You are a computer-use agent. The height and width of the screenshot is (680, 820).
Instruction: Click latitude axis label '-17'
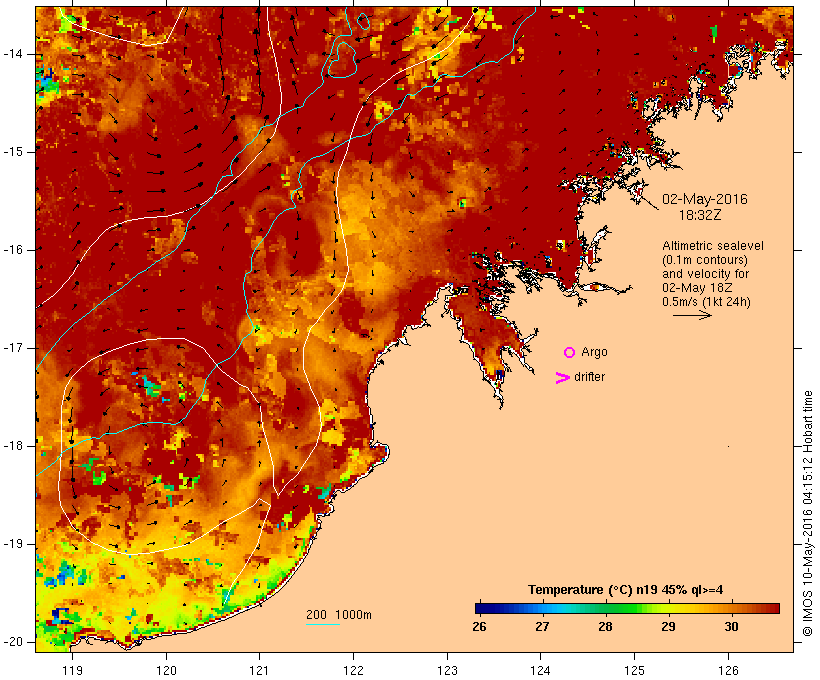coord(13,348)
